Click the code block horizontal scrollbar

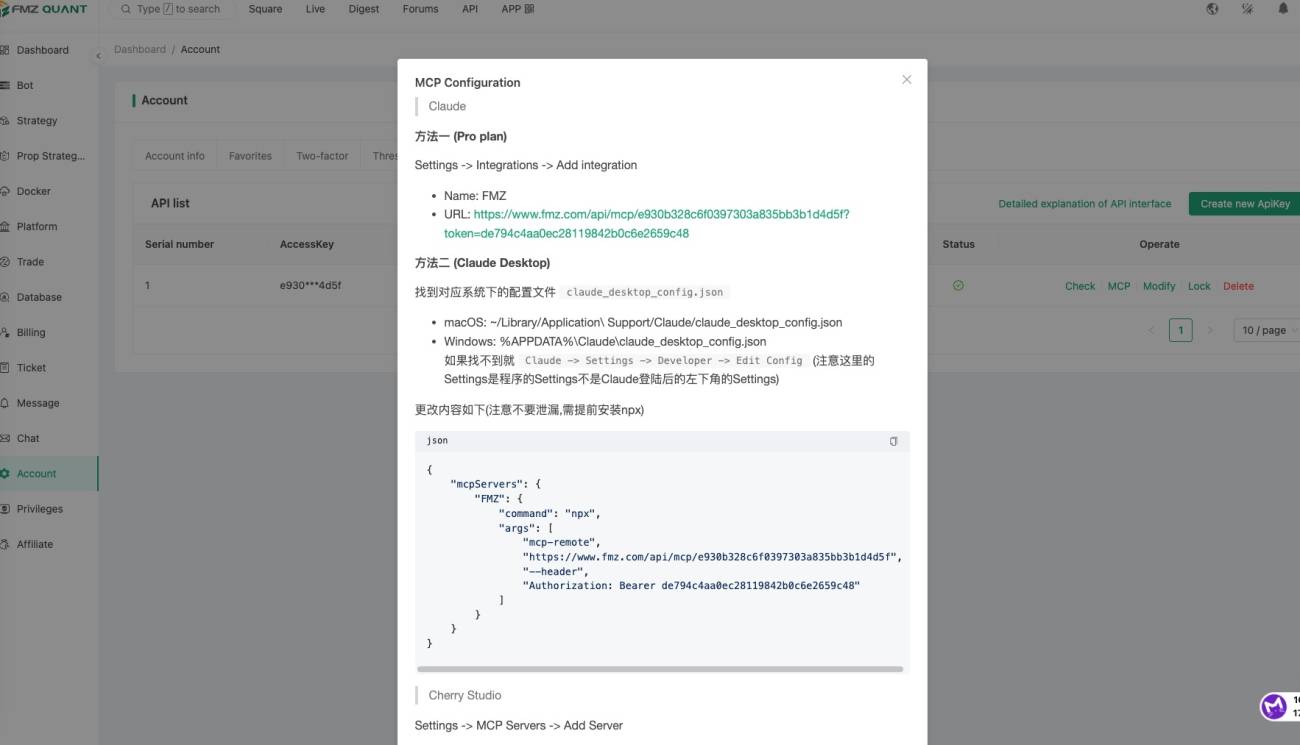[660, 669]
